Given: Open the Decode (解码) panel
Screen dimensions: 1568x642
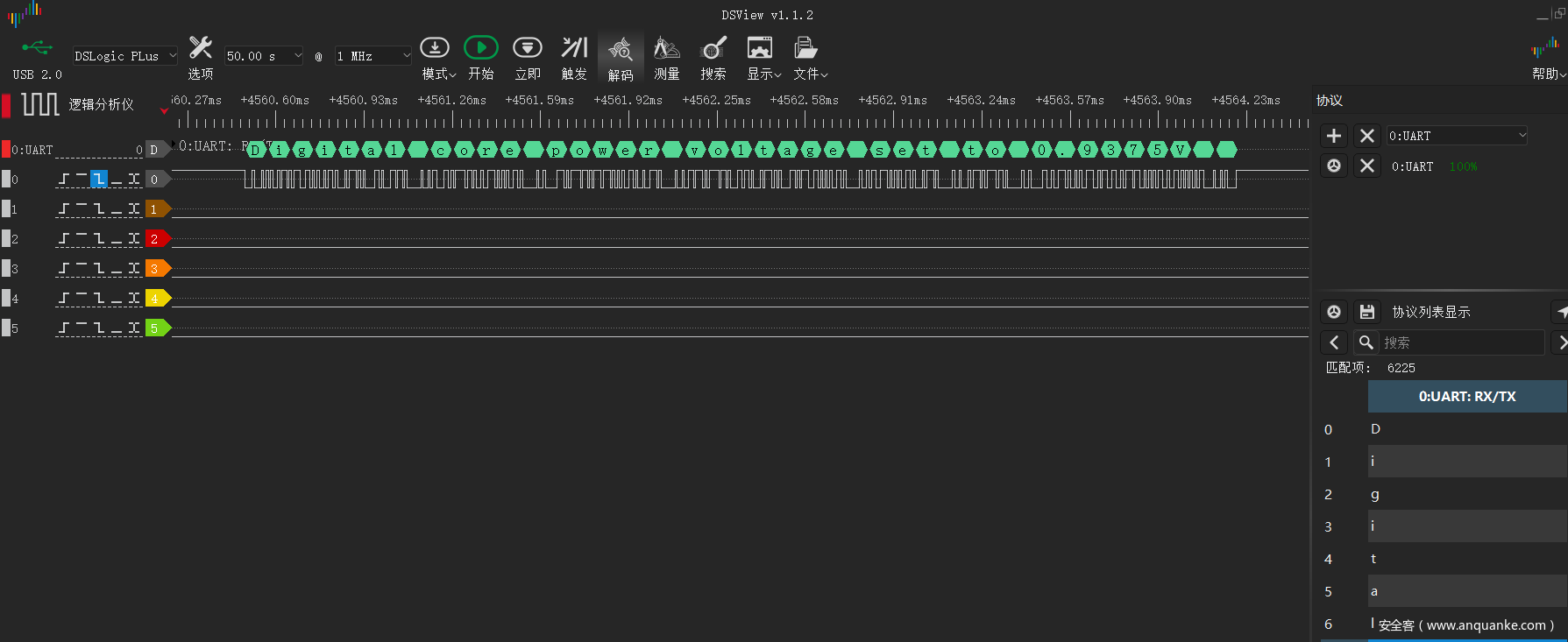Looking at the screenshot, I should [x=620, y=51].
